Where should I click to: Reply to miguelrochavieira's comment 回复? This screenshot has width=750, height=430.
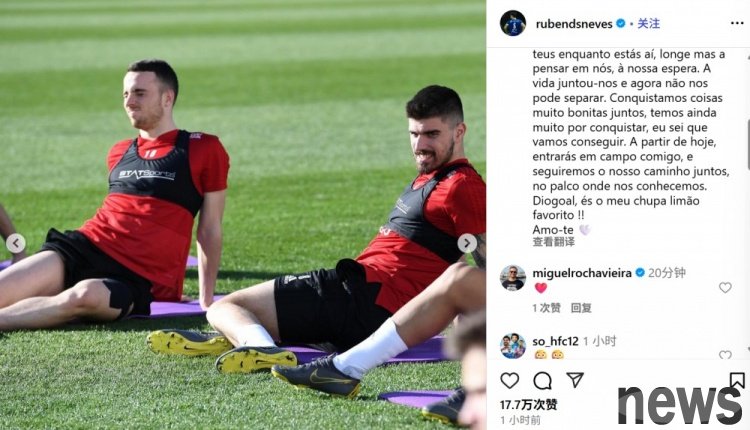click(581, 308)
